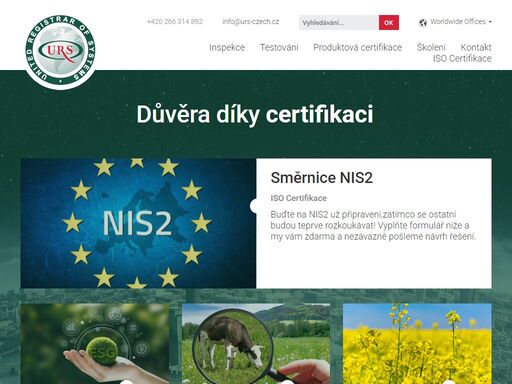Open the cow under magnifier thumbnail

(x=256, y=344)
